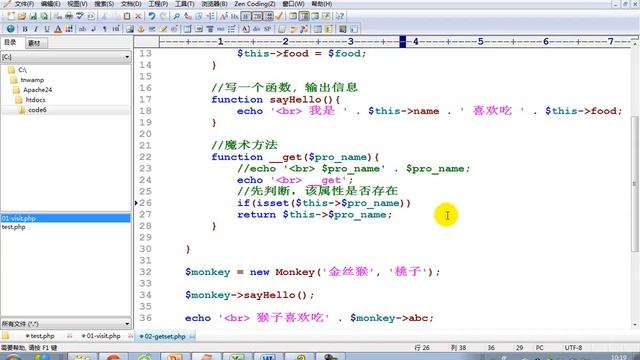Click the Paste clipboard icon

pyautogui.click(x=127, y=16)
